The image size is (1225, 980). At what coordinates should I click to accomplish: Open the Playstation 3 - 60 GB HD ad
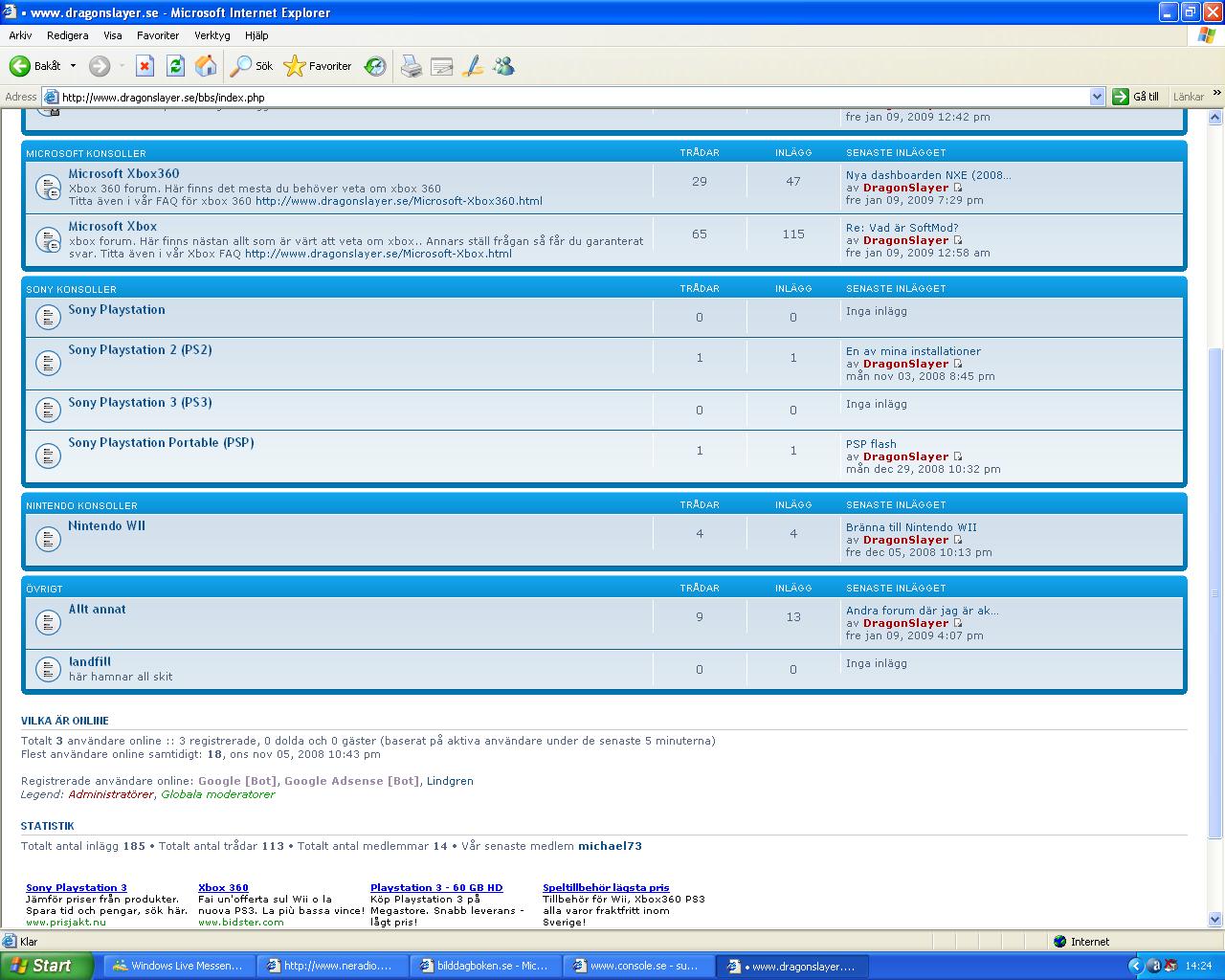(436, 888)
